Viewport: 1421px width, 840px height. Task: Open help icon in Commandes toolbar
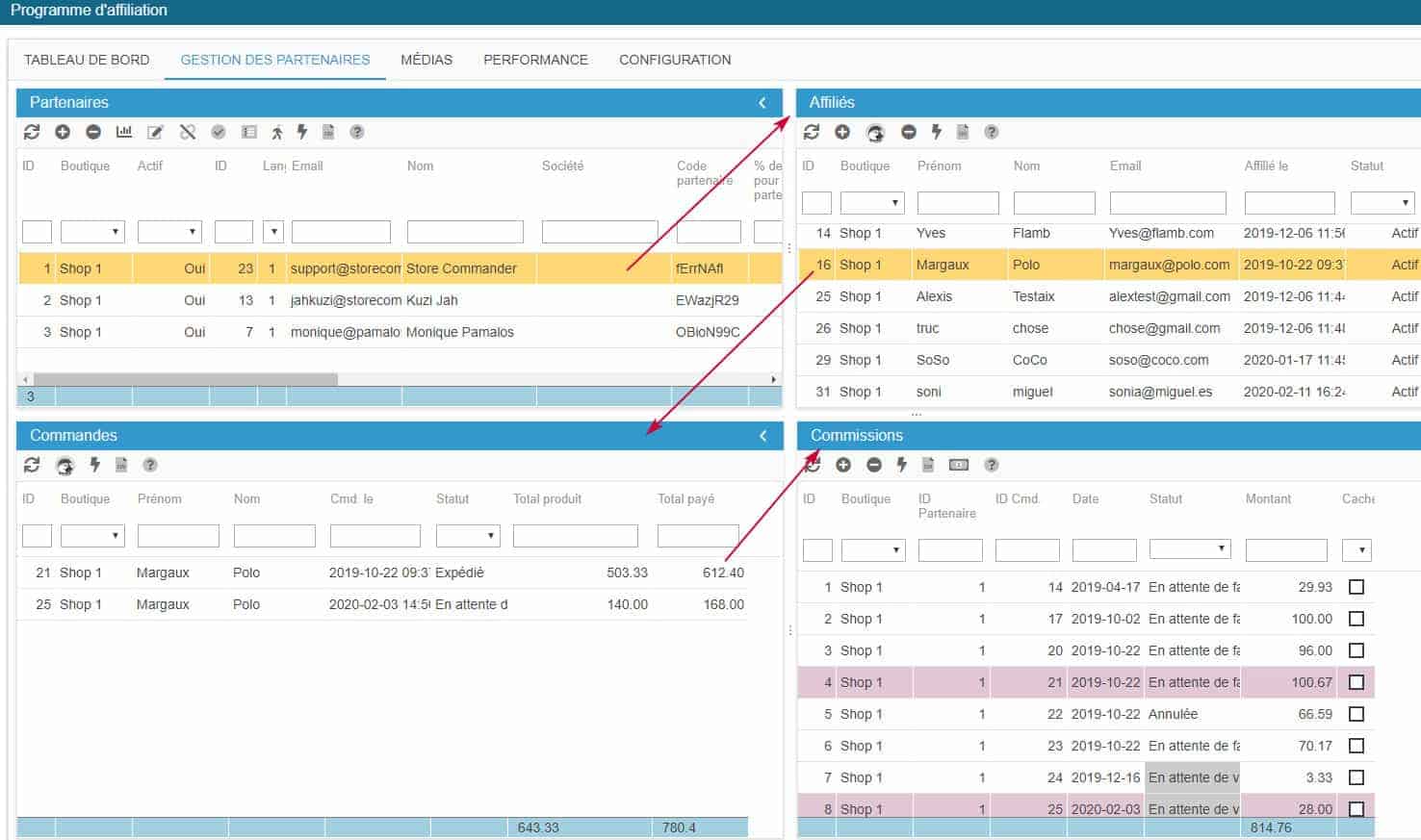(150, 465)
